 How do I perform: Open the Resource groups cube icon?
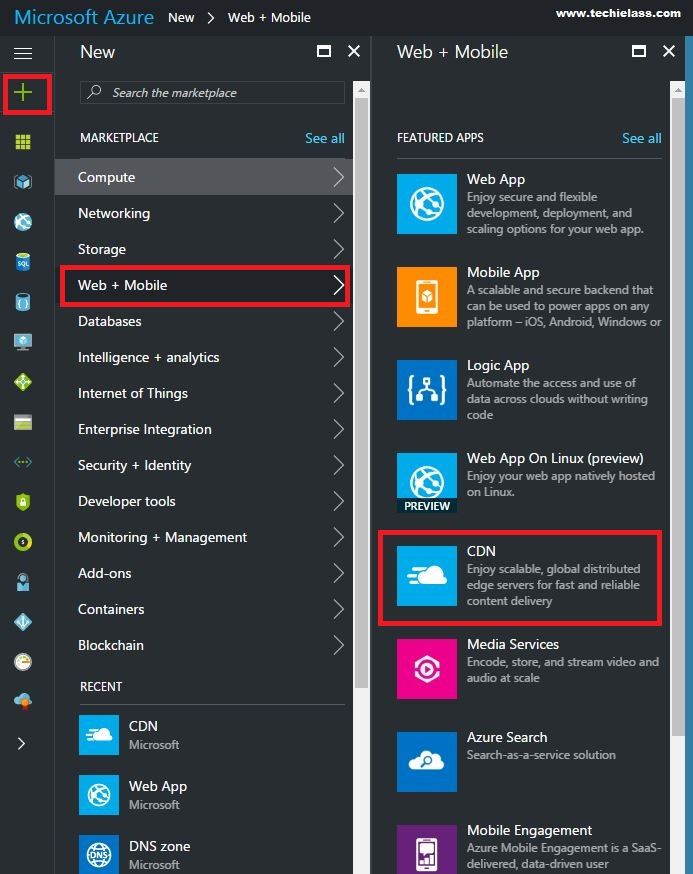23,182
